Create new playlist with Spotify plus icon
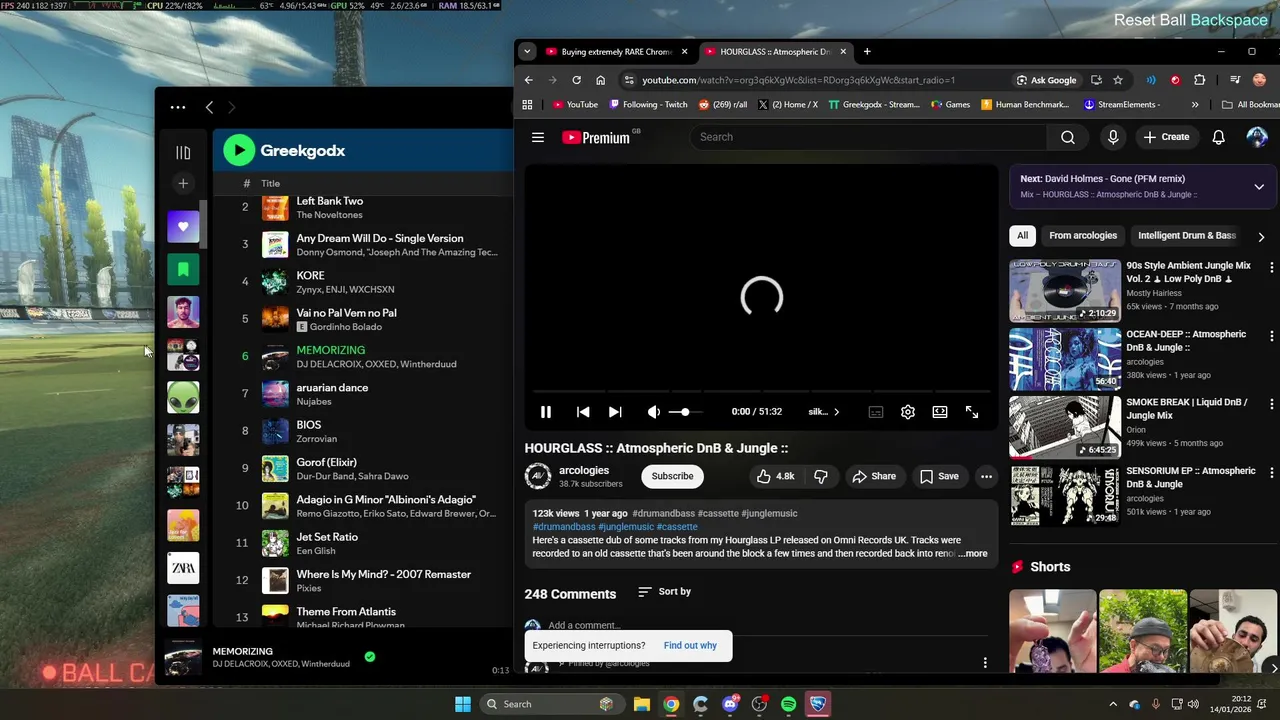Viewport: 1280px width, 720px height. click(183, 184)
